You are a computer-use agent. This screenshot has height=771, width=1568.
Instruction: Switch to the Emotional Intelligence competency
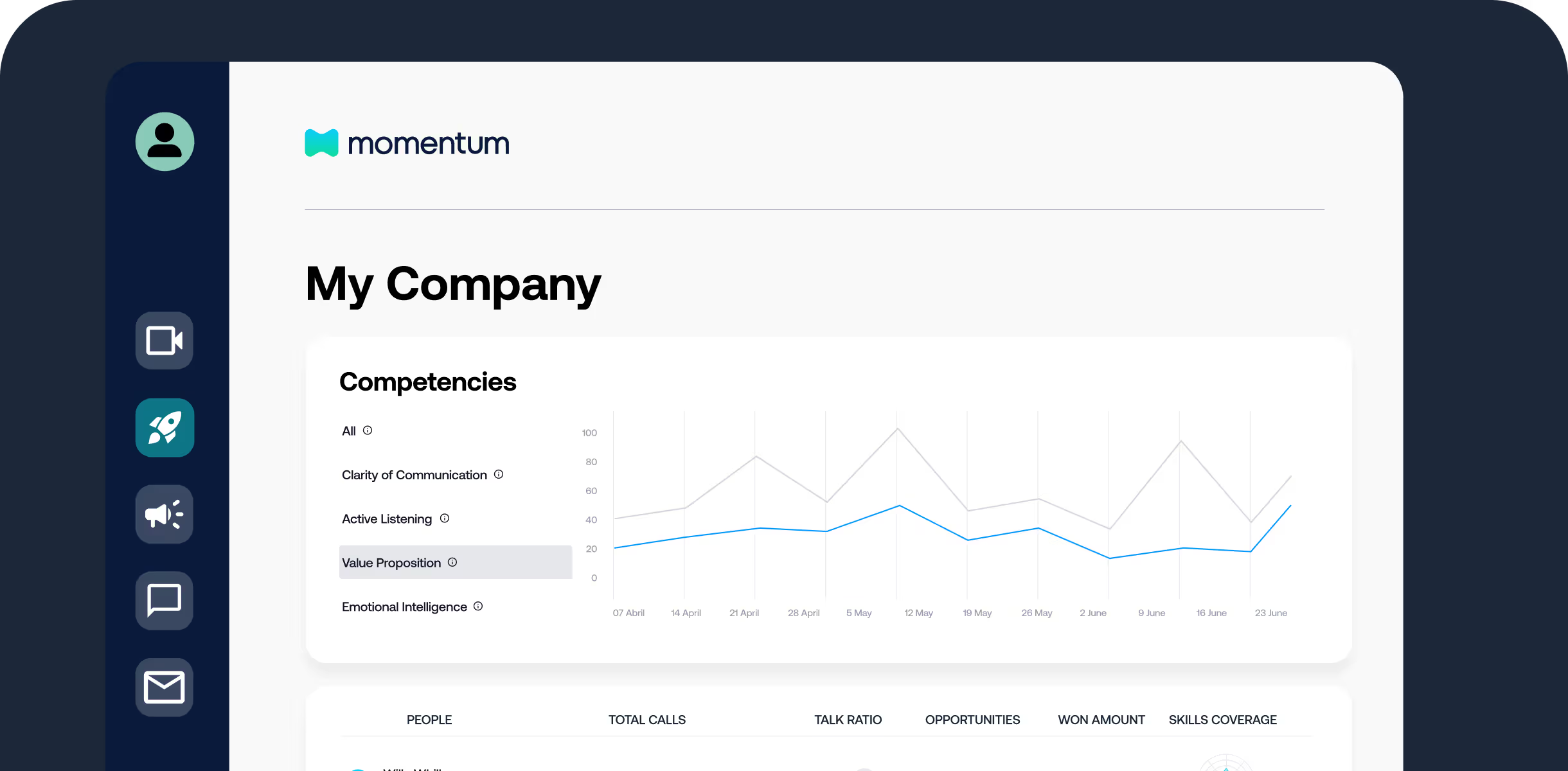[404, 606]
